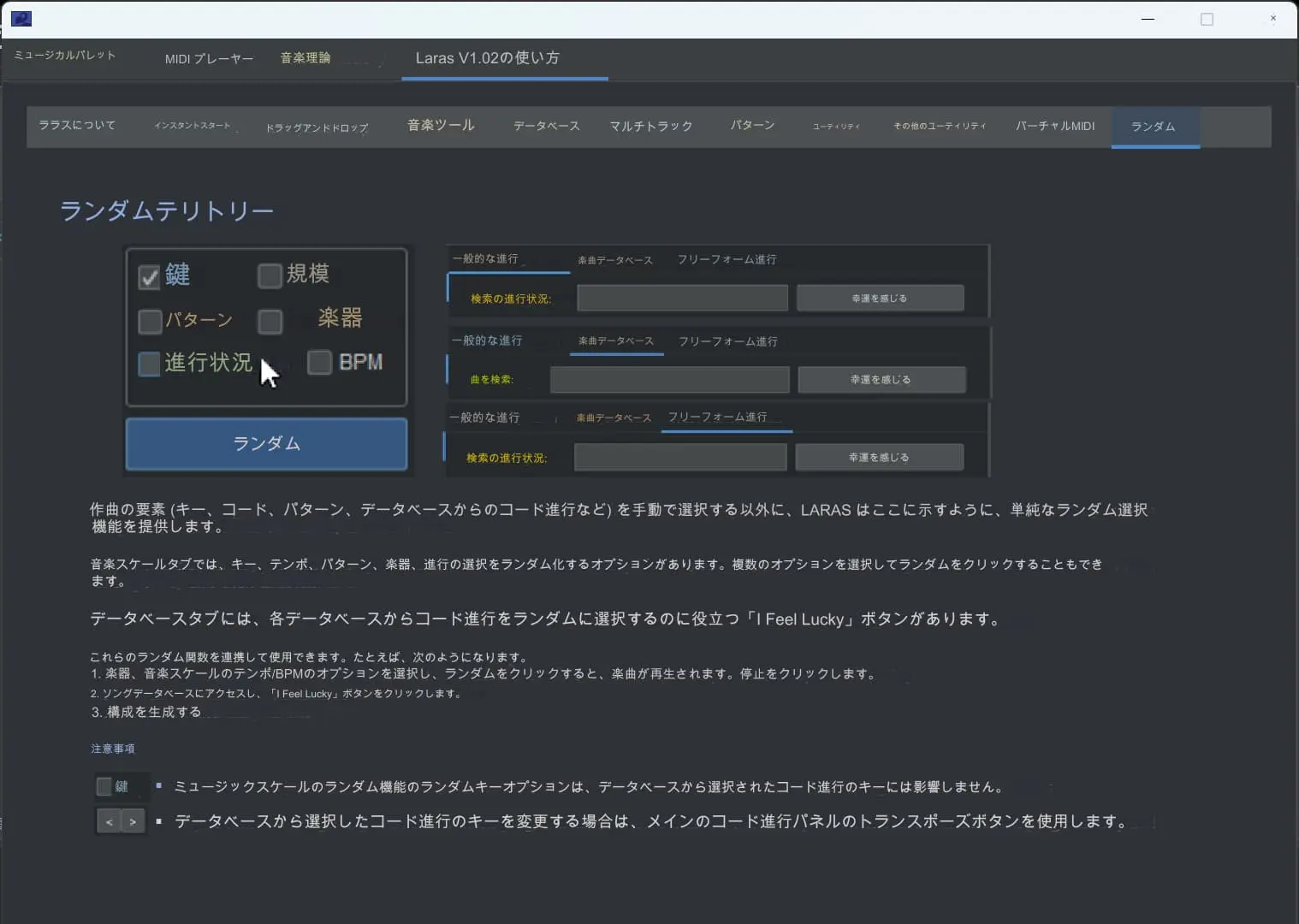Click the app icon in title bar

[21, 18]
